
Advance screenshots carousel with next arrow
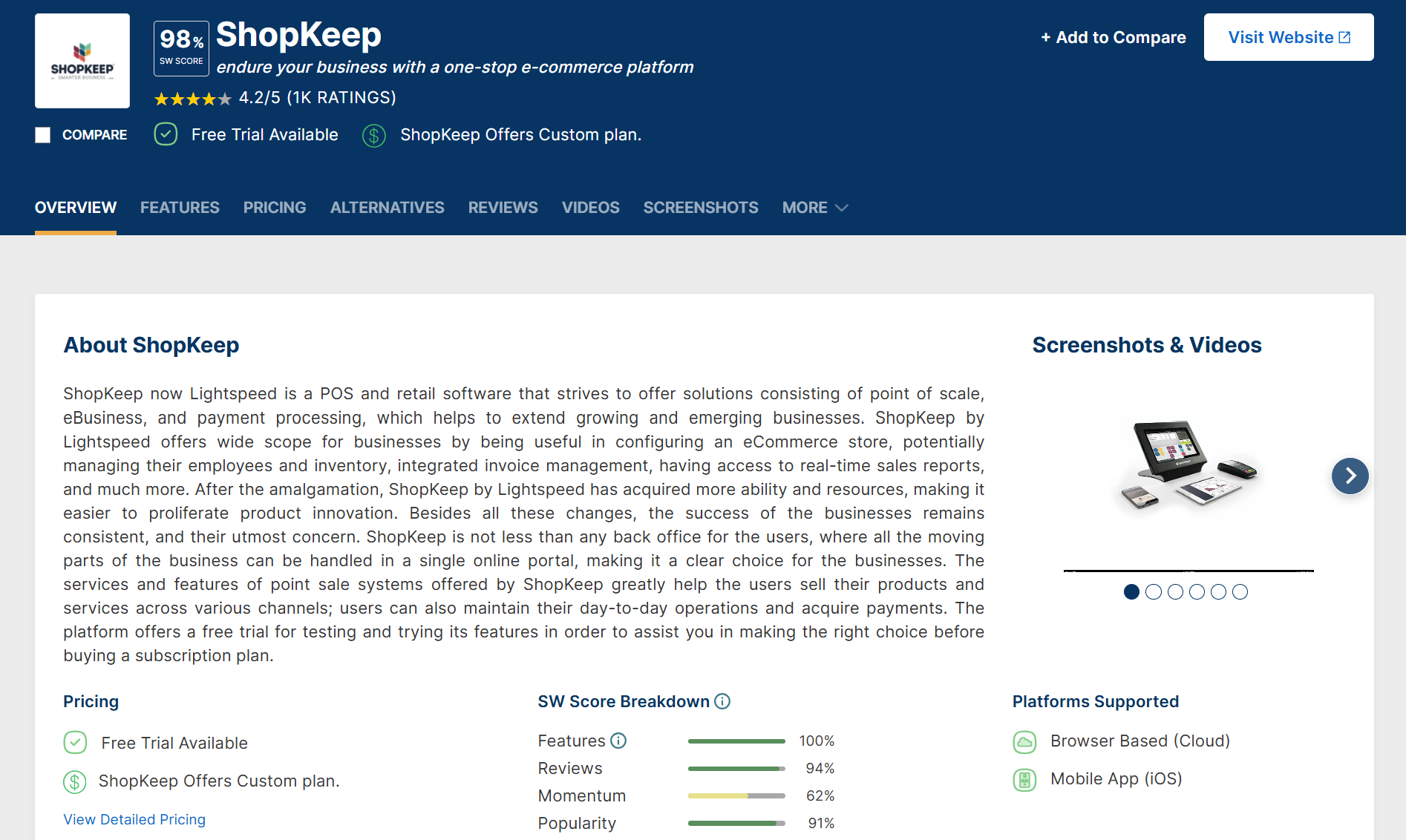(1350, 476)
